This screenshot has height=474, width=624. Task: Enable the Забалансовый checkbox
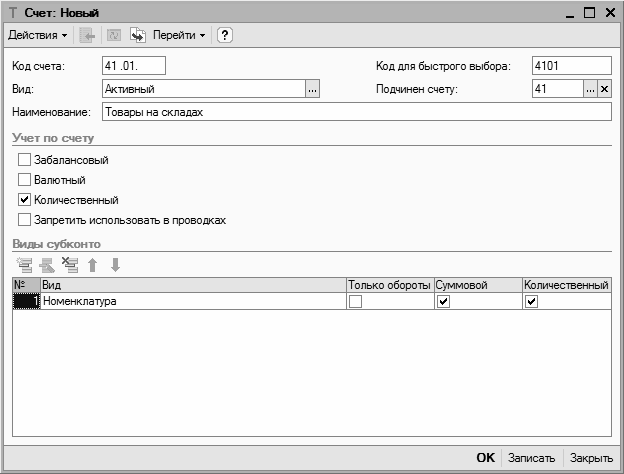(x=25, y=160)
